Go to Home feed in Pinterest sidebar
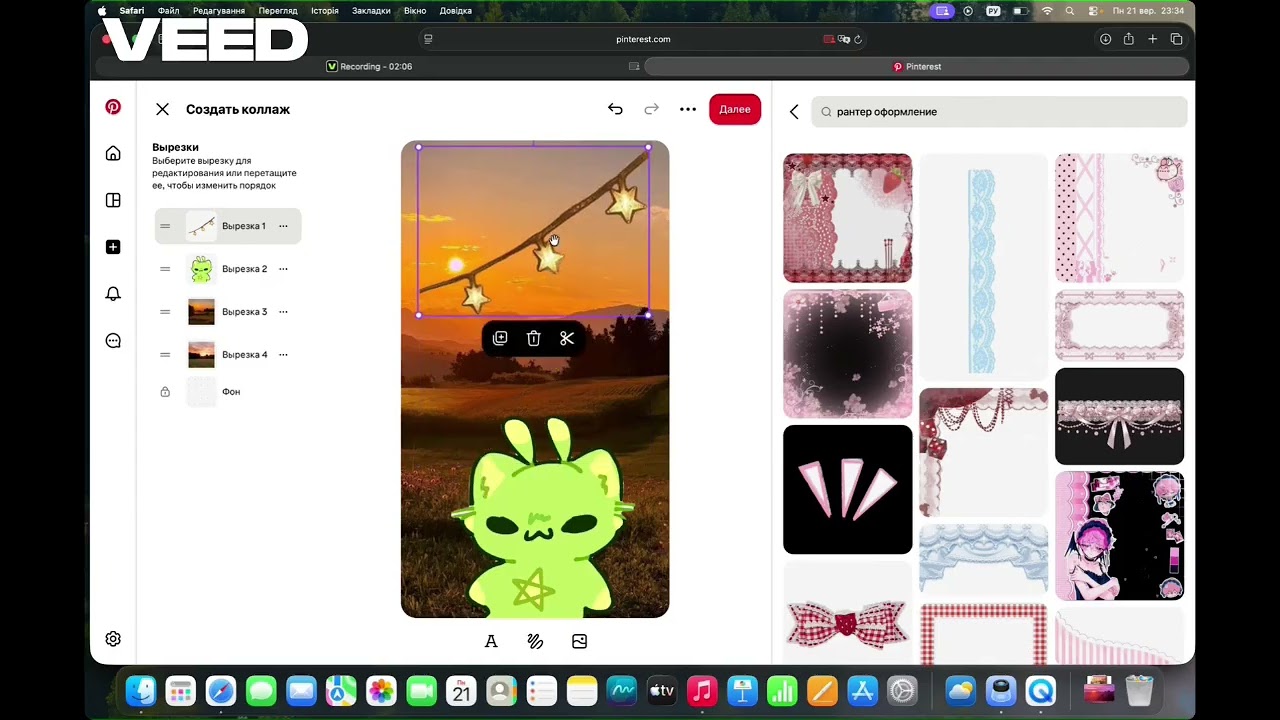1280x720 pixels. 113,153
